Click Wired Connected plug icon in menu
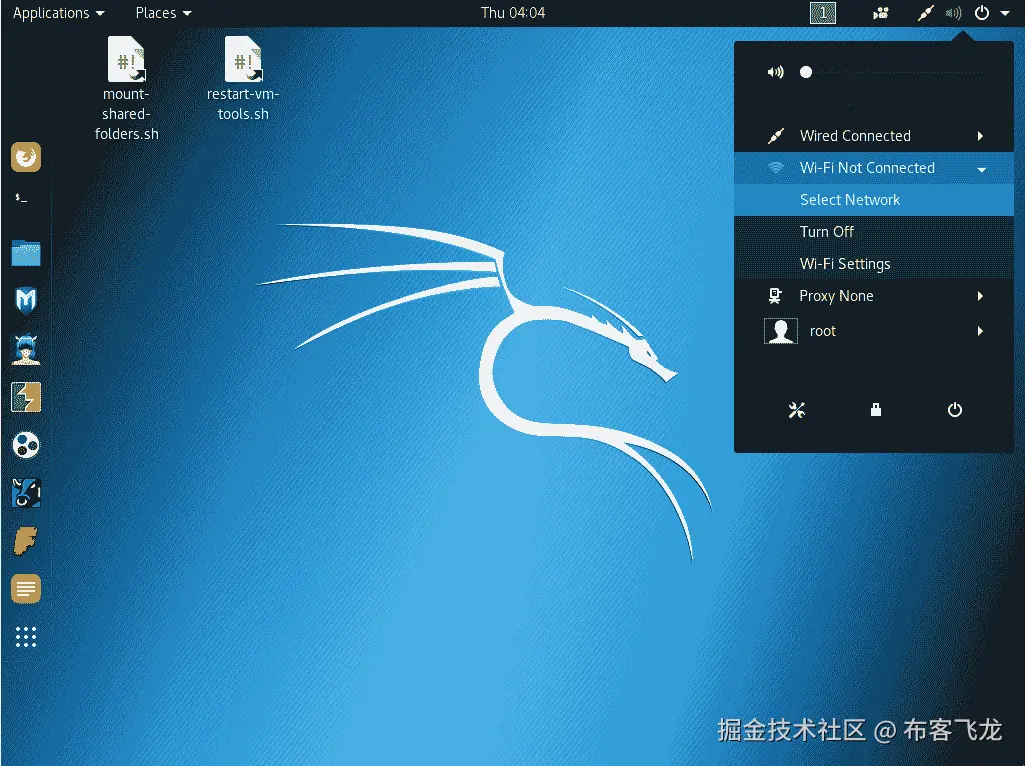The height and width of the screenshot is (766, 1025). coord(775,136)
